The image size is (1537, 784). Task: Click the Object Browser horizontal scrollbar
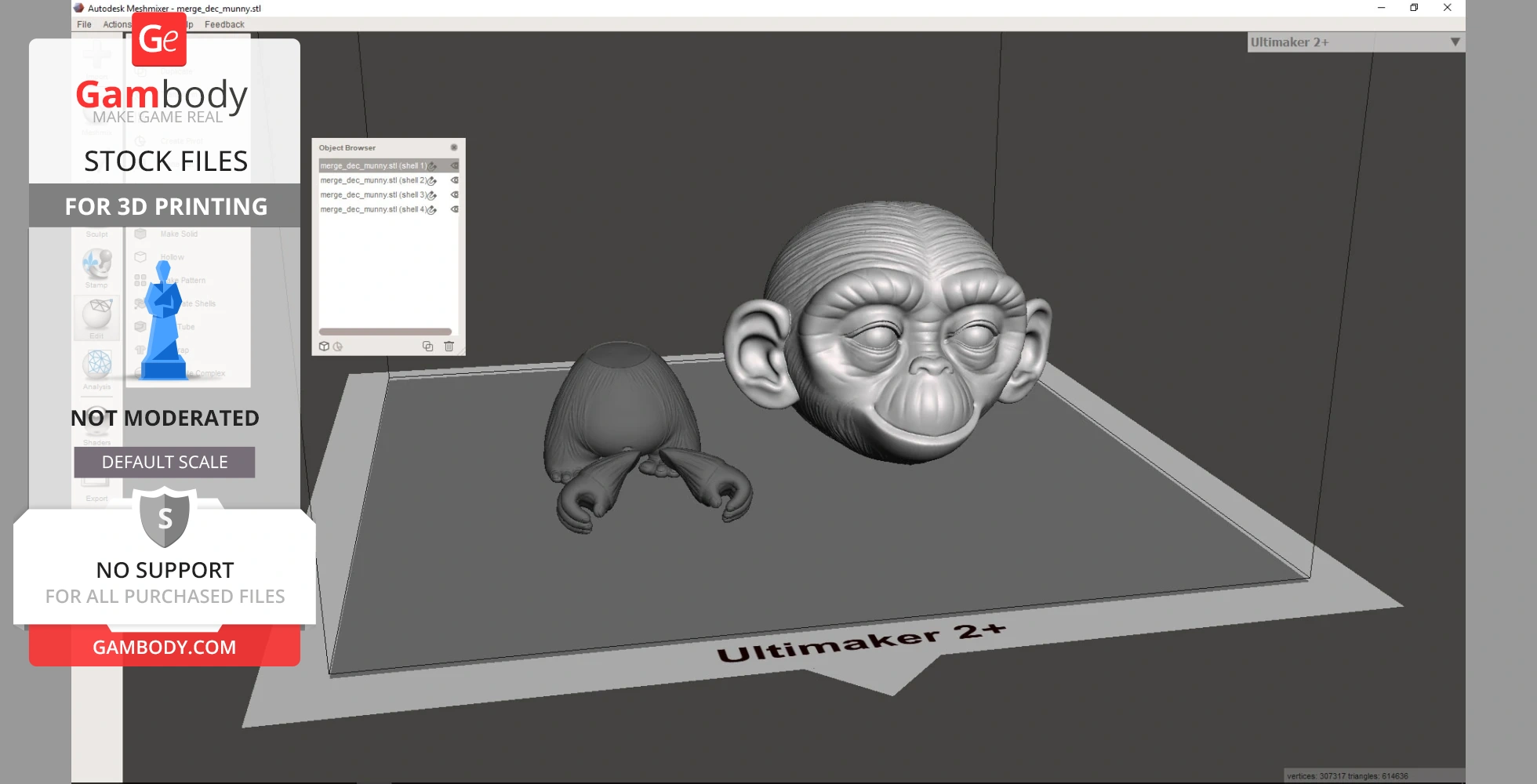384,332
